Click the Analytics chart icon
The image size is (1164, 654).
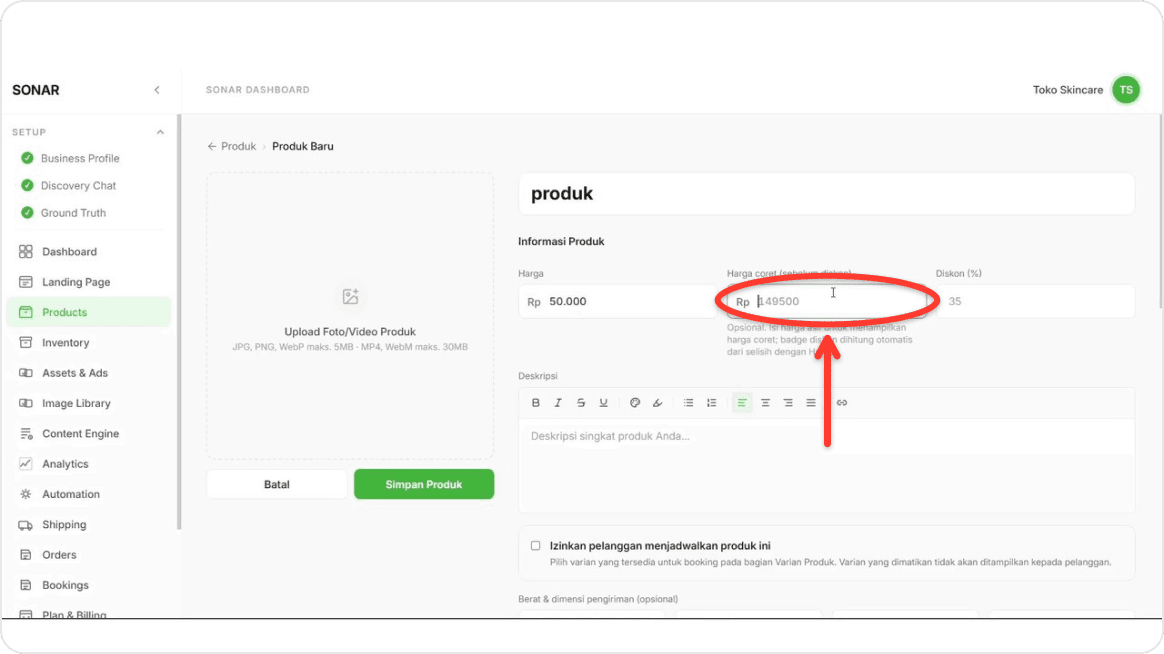pyautogui.click(x=26, y=464)
